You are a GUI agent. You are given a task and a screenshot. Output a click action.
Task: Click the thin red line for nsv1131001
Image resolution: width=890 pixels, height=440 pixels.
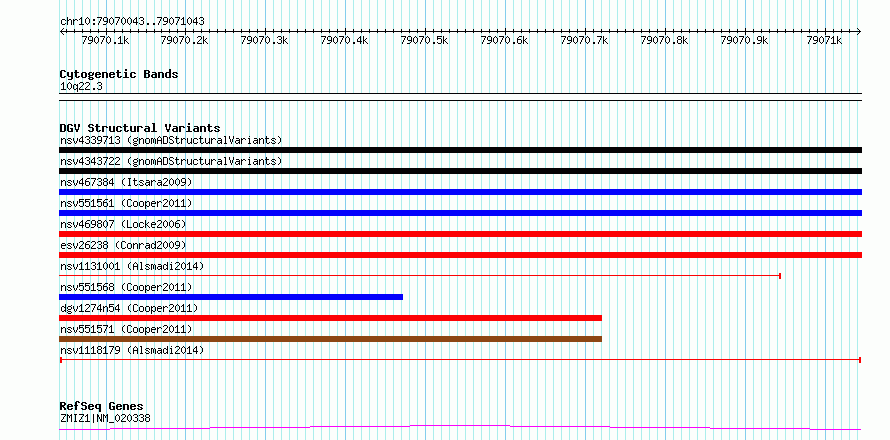[x=420, y=276]
